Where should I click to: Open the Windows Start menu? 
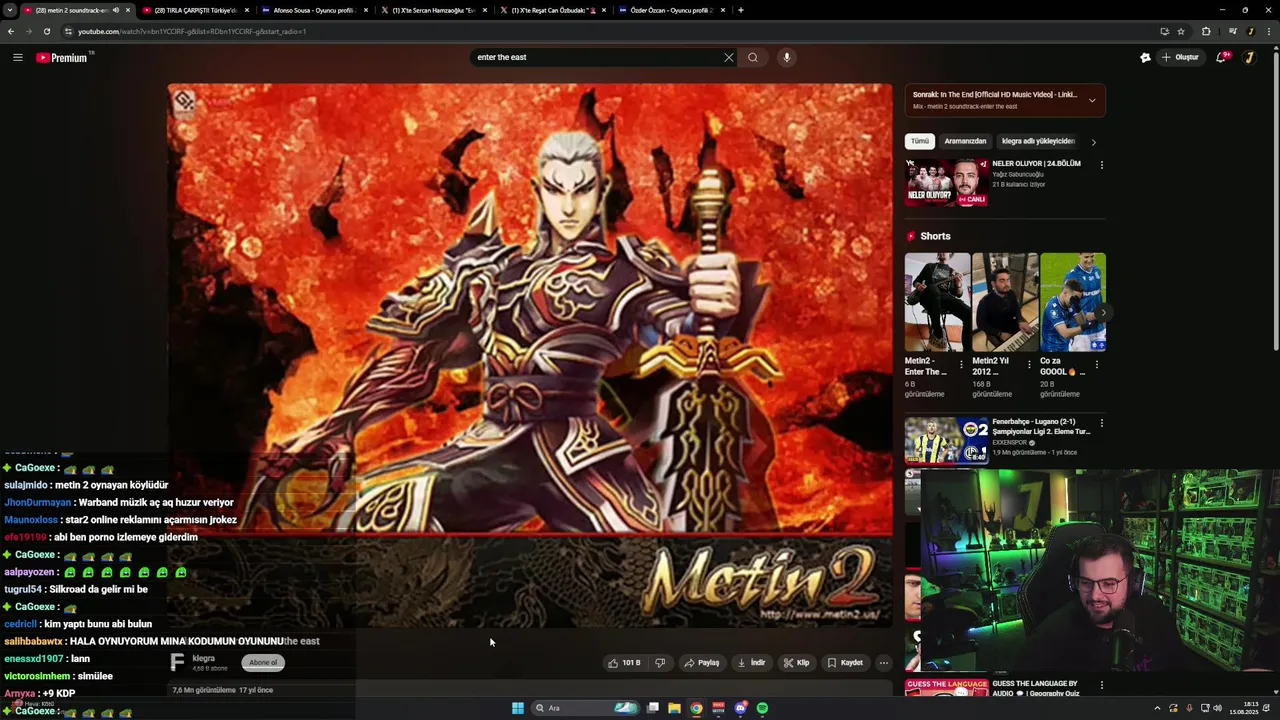click(518, 708)
